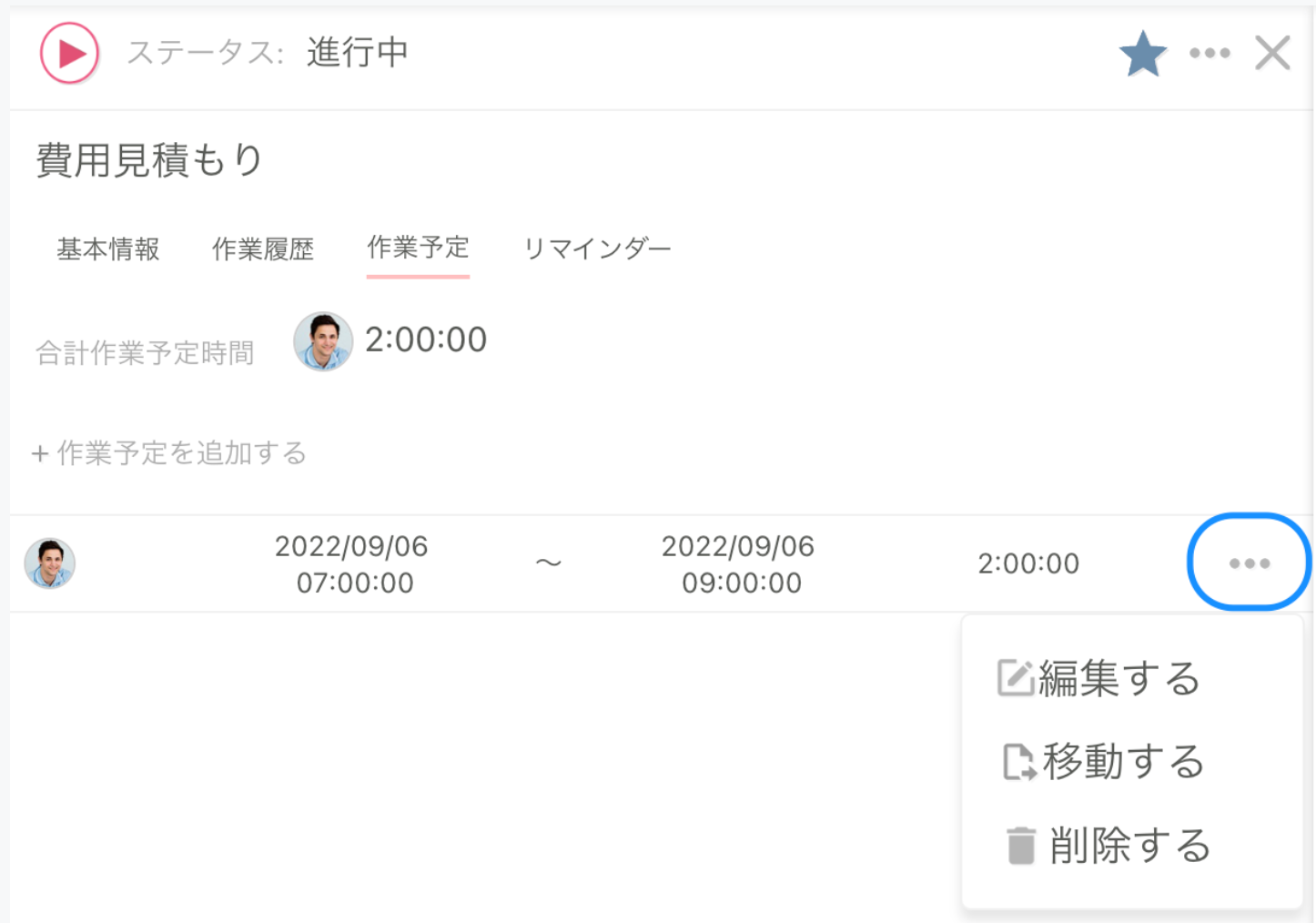Image resolution: width=1316 pixels, height=923 pixels.
Task: Click the trash can icon beside 削除する
Action: (x=1020, y=844)
